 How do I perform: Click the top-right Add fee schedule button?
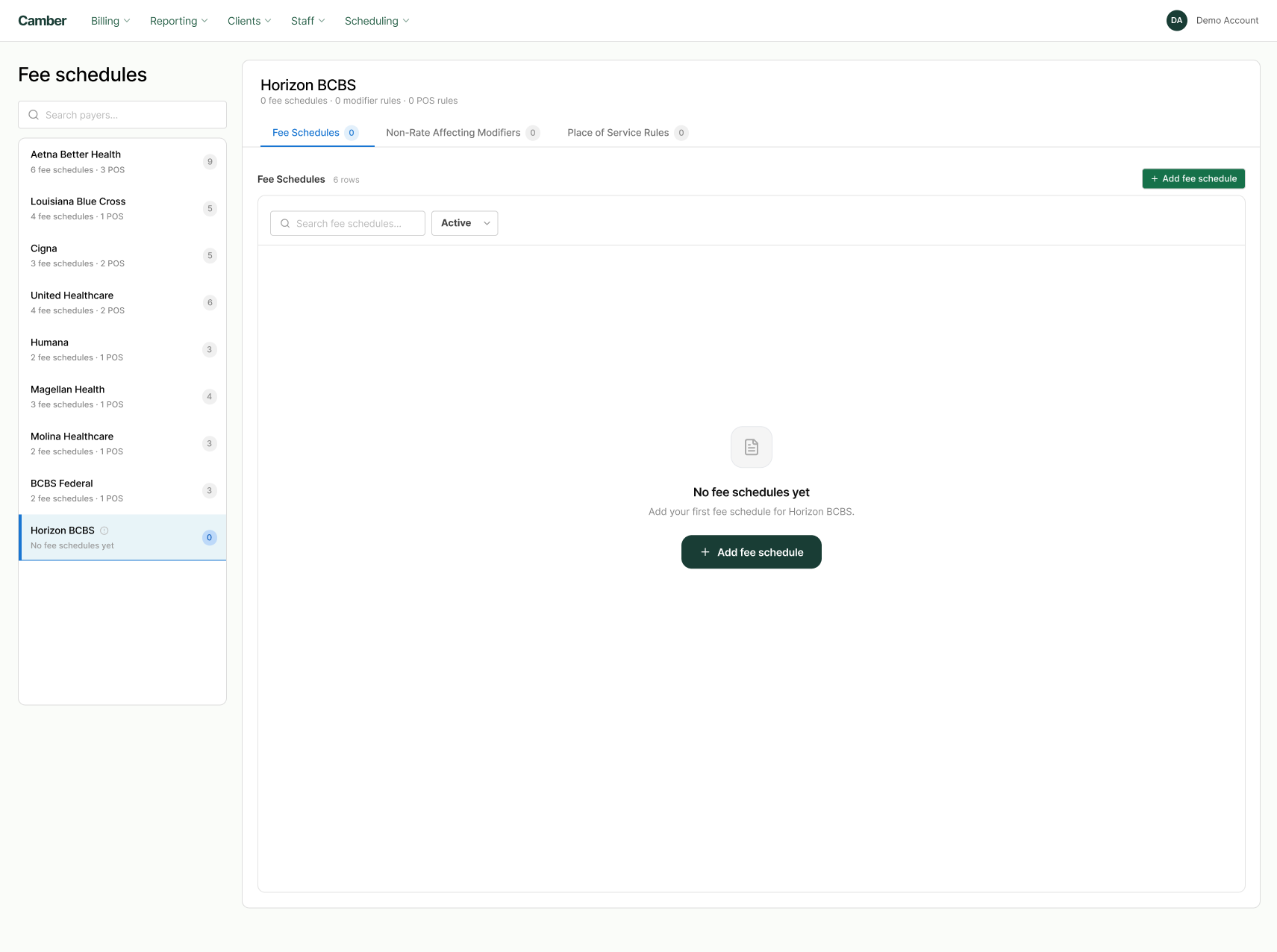[x=1193, y=179]
